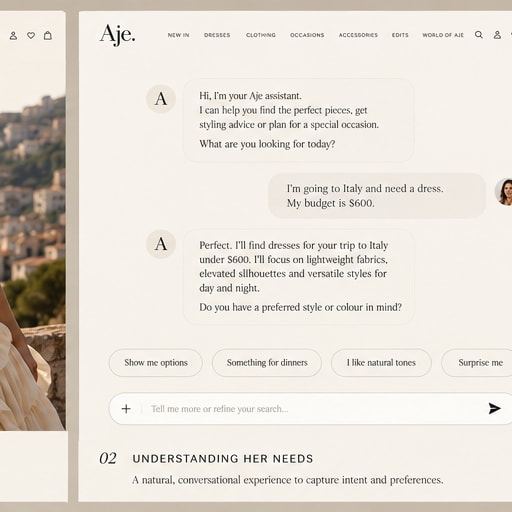This screenshot has height=512, width=512.
Task: Open the CLOTHING menu
Action: [261, 35]
